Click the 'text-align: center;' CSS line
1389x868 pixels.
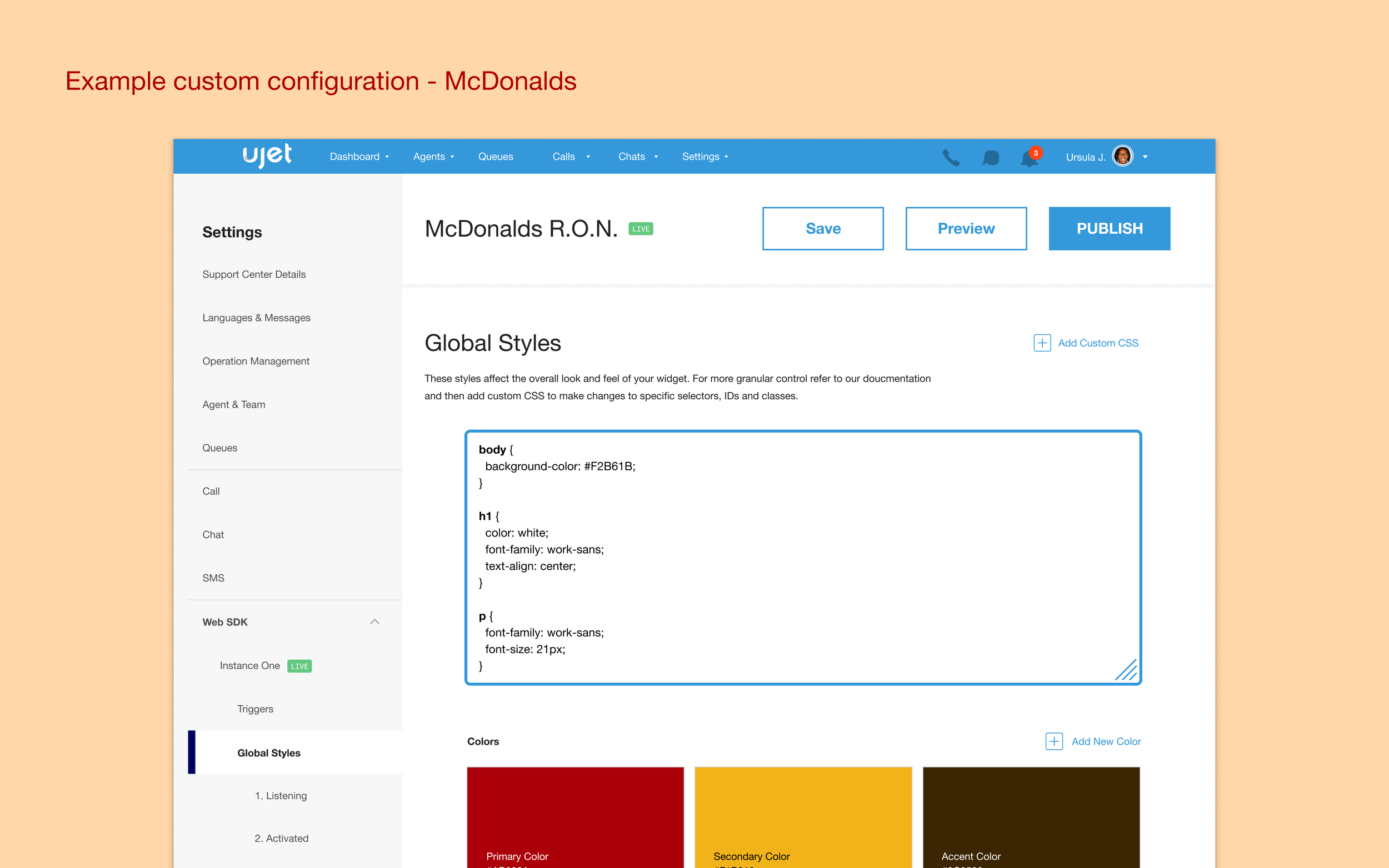[530, 566]
